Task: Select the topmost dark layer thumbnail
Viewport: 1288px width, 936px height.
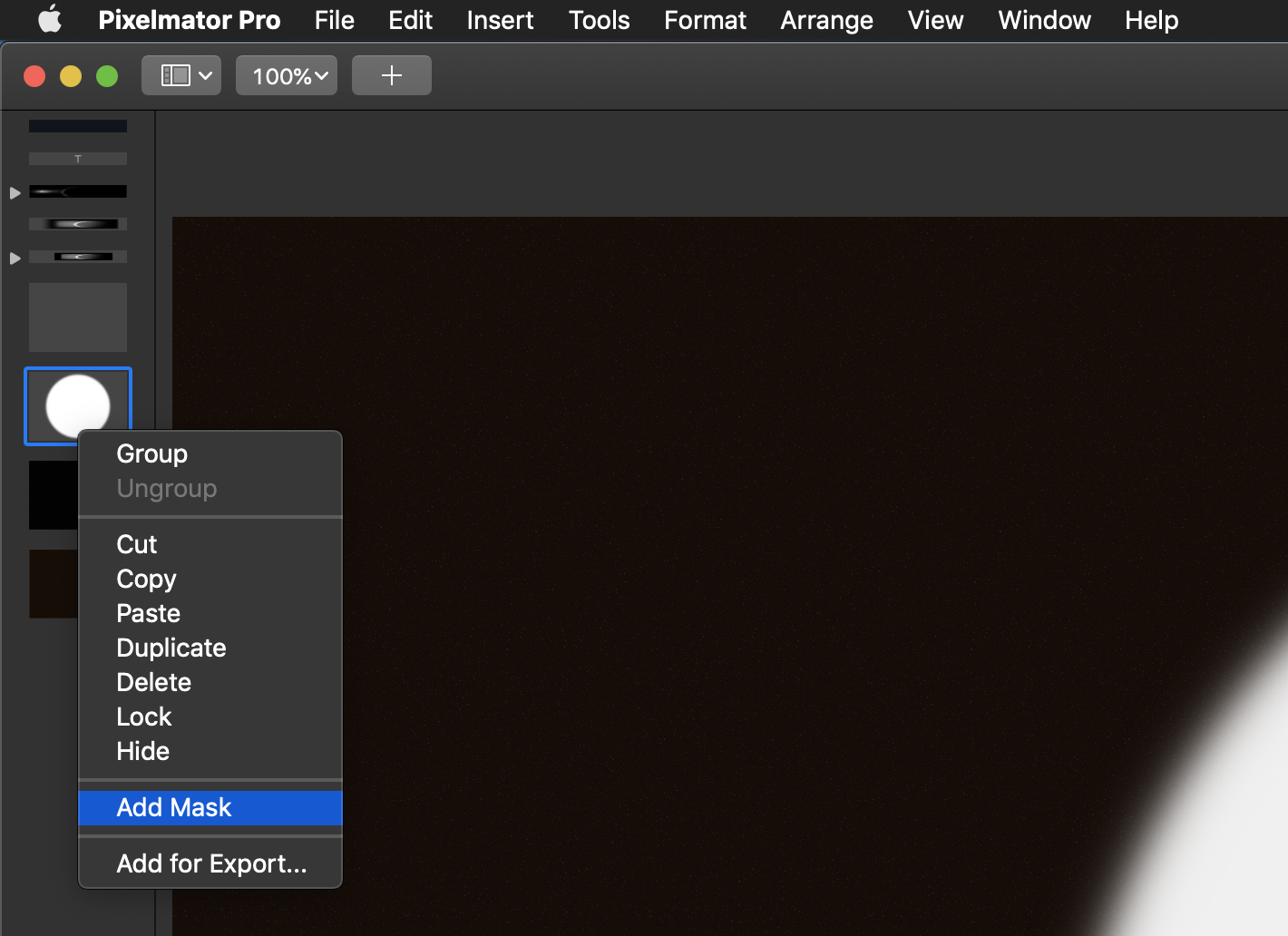Action: click(78, 126)
